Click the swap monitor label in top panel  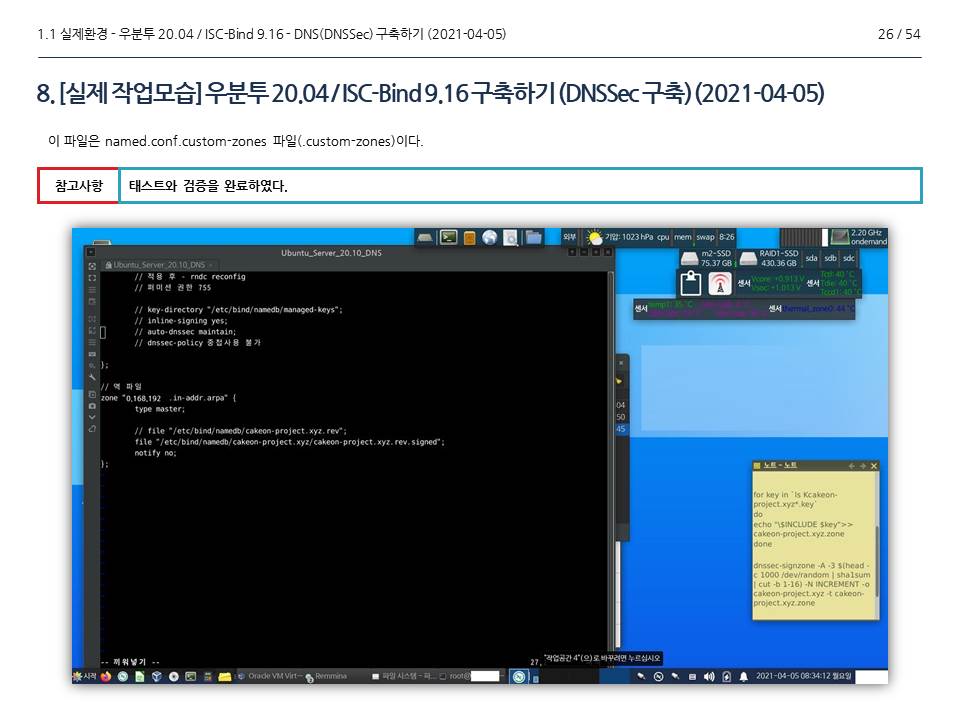pos(705,237)
